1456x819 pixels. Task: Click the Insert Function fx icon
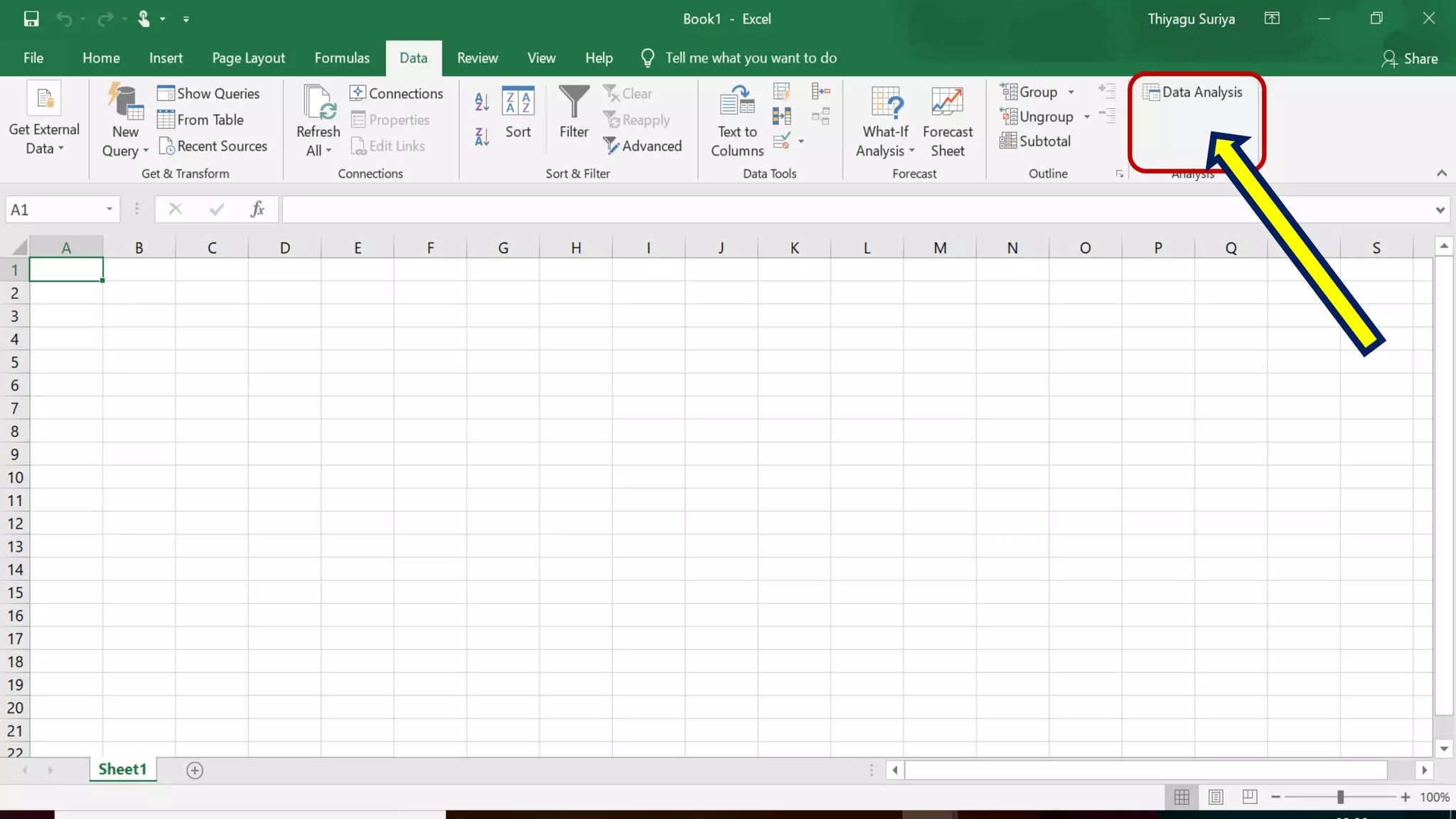[x=257, y=209]
